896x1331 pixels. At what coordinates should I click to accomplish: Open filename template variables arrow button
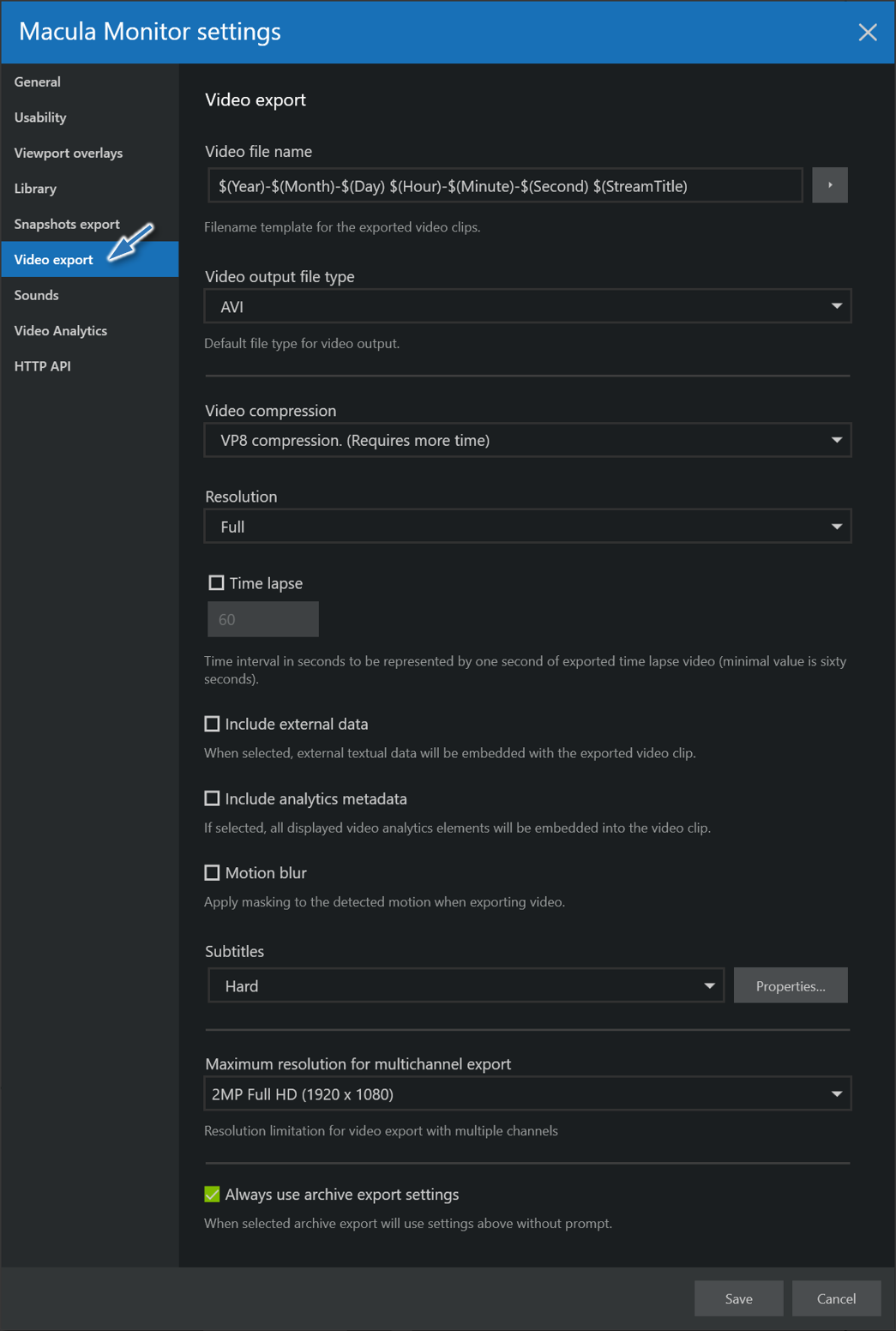[x=829, y=185]
